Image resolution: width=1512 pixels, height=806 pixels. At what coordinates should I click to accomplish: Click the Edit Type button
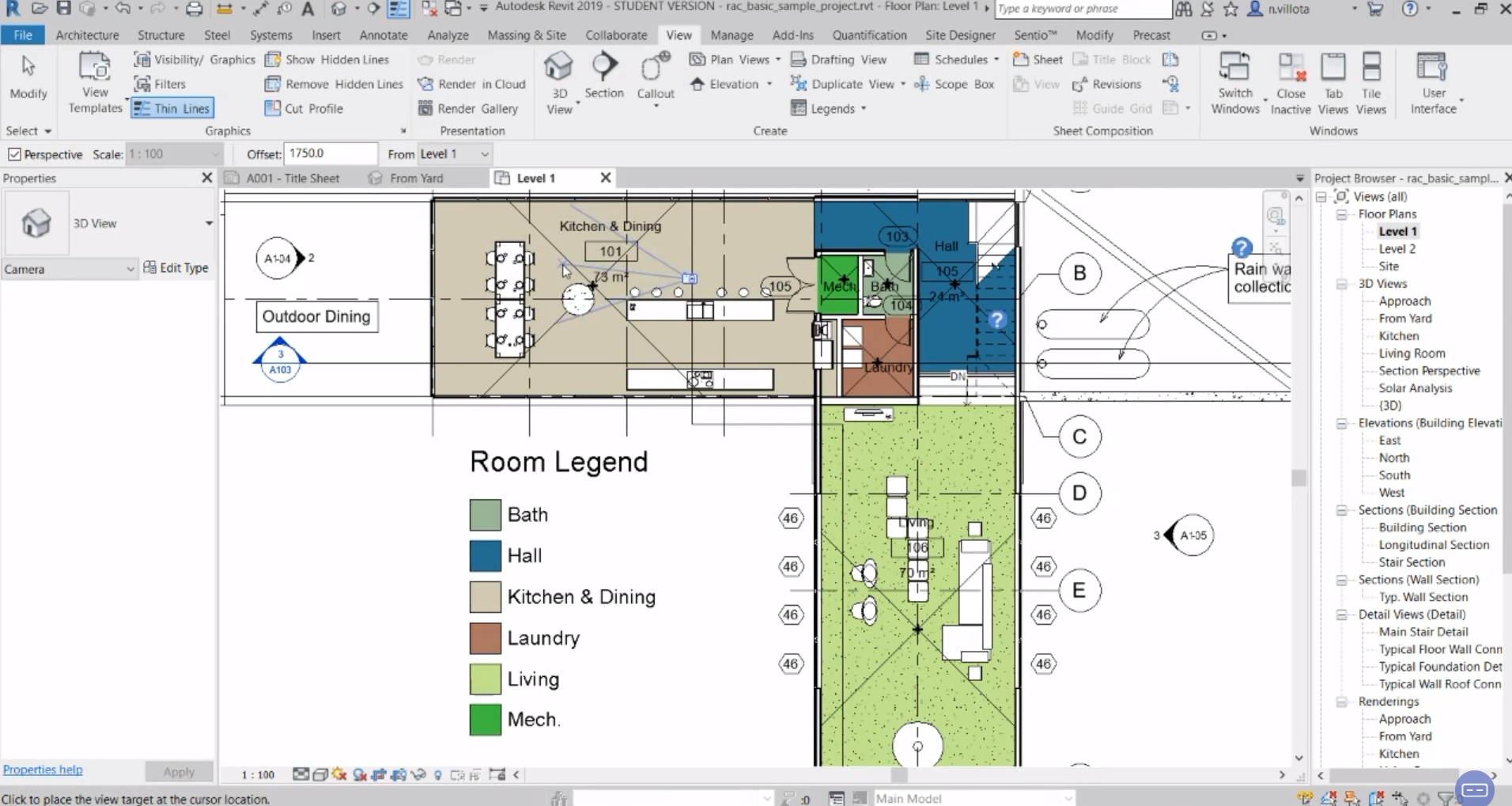(176, 268)
